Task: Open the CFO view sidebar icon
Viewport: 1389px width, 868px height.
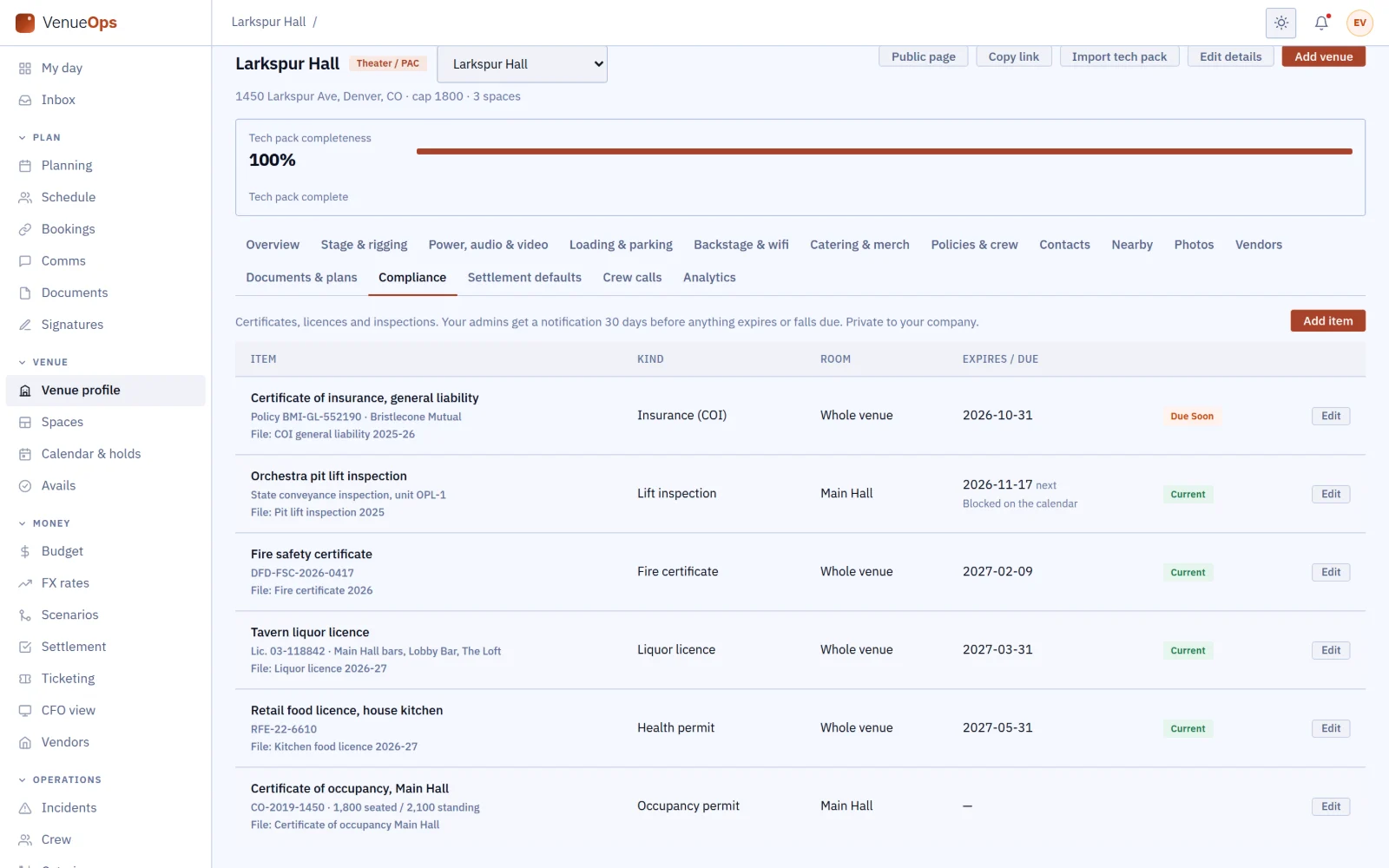Action: pyautogui.click(x=25, y=710)
